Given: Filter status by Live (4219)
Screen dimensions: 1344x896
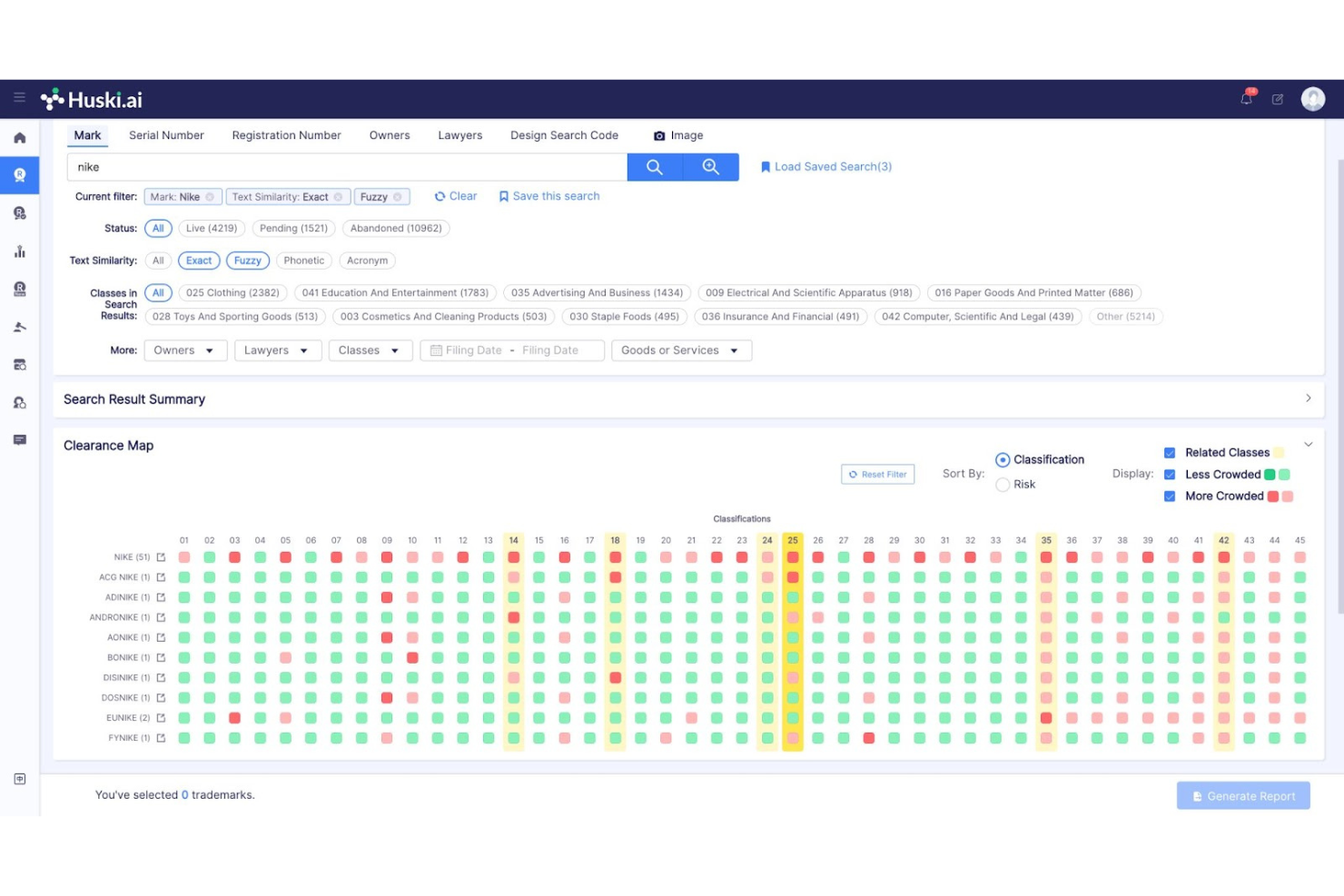Looking at the screenshot, I should click(212, 229).
